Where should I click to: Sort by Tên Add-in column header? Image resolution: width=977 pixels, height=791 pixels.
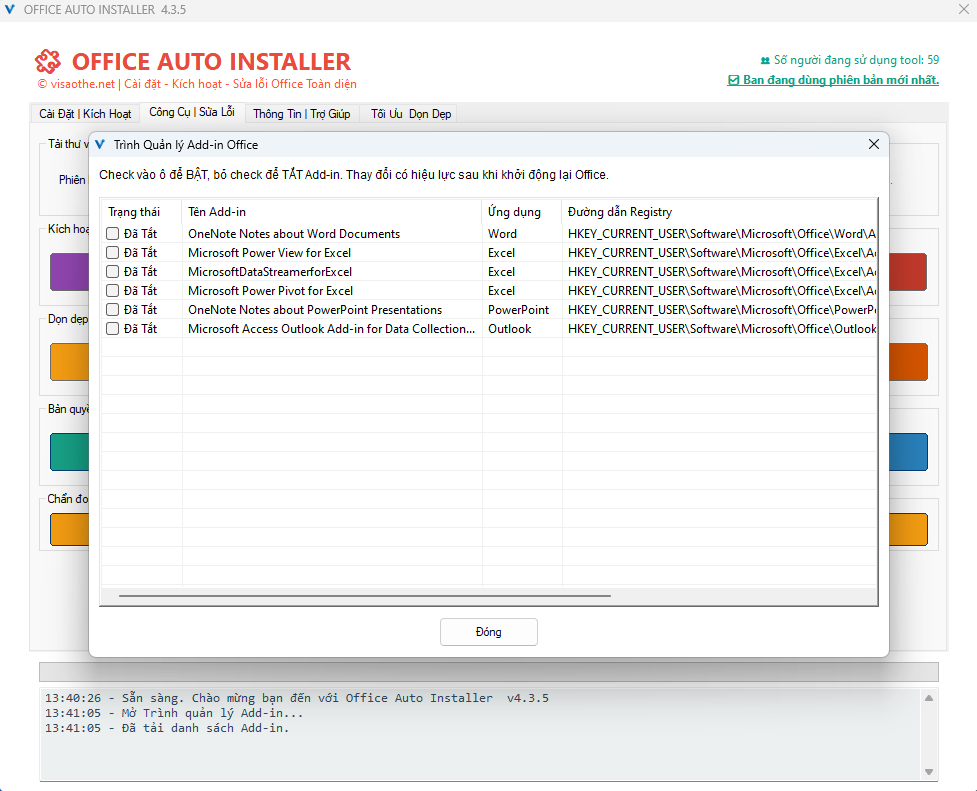click(x=331, y=212)
